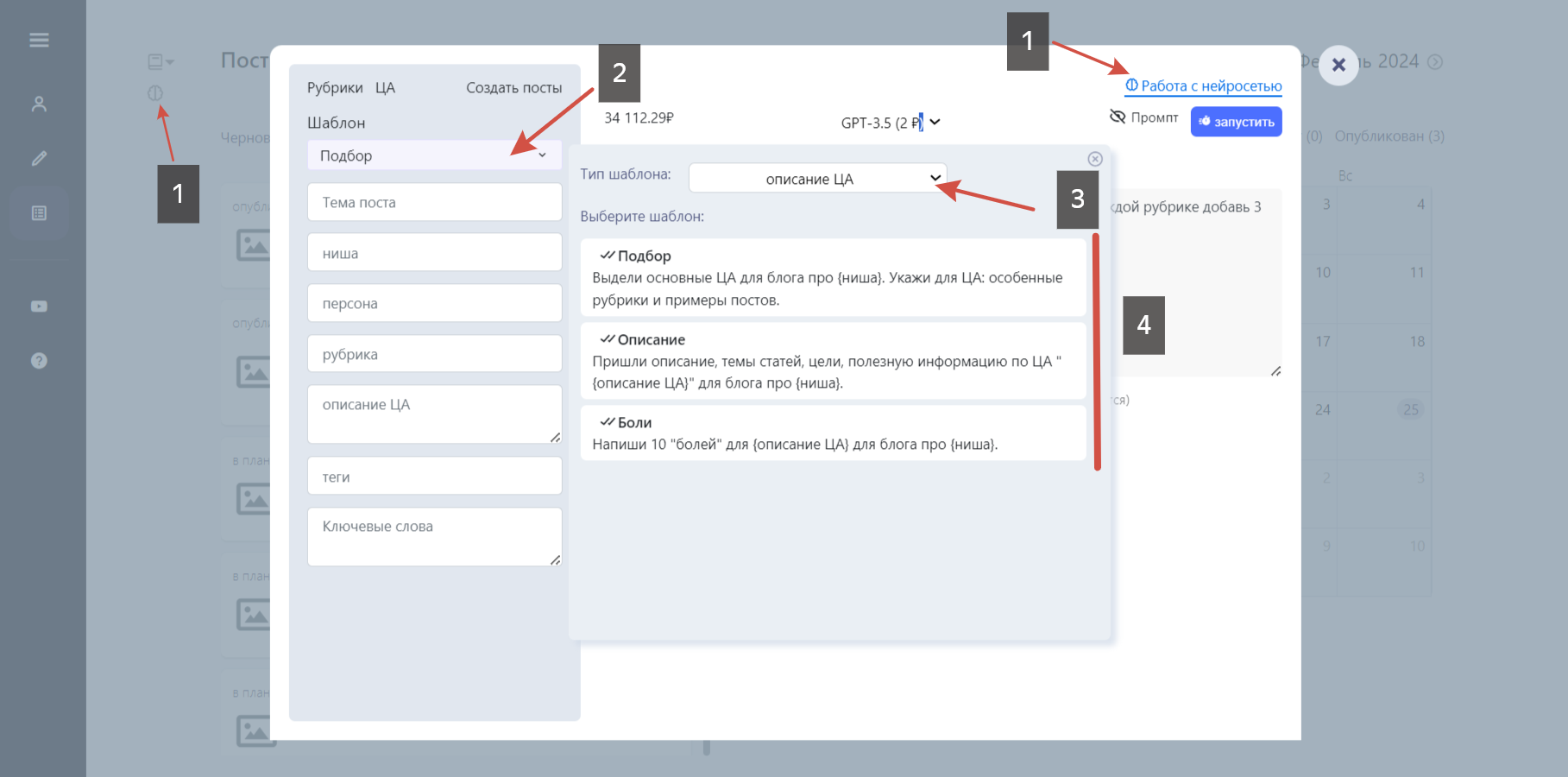Open the view layout dropdown icon
The height and width of the screenshot is (777, 1568).
161,61
